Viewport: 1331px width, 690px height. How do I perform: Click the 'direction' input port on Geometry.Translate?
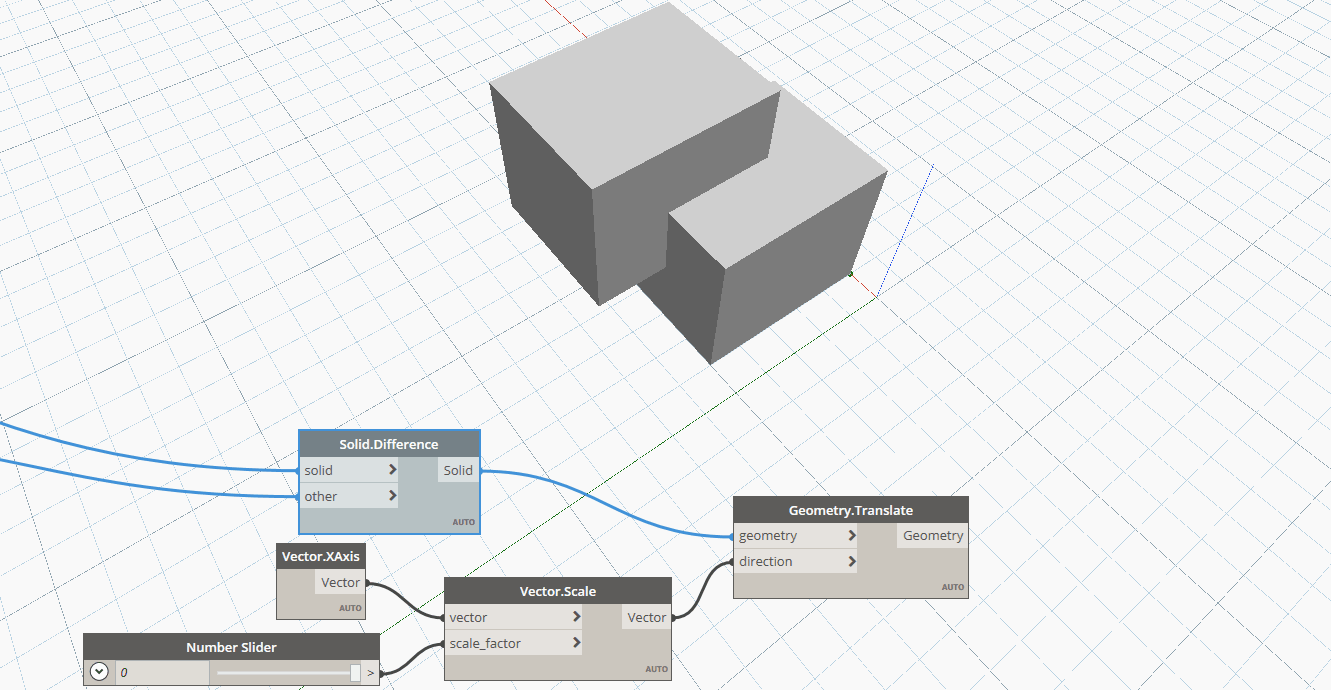point(797,562)
